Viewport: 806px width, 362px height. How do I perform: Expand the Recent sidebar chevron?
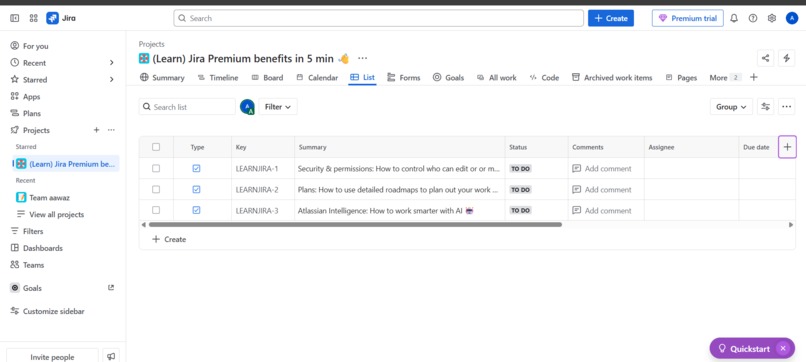[x=111, y=63]
